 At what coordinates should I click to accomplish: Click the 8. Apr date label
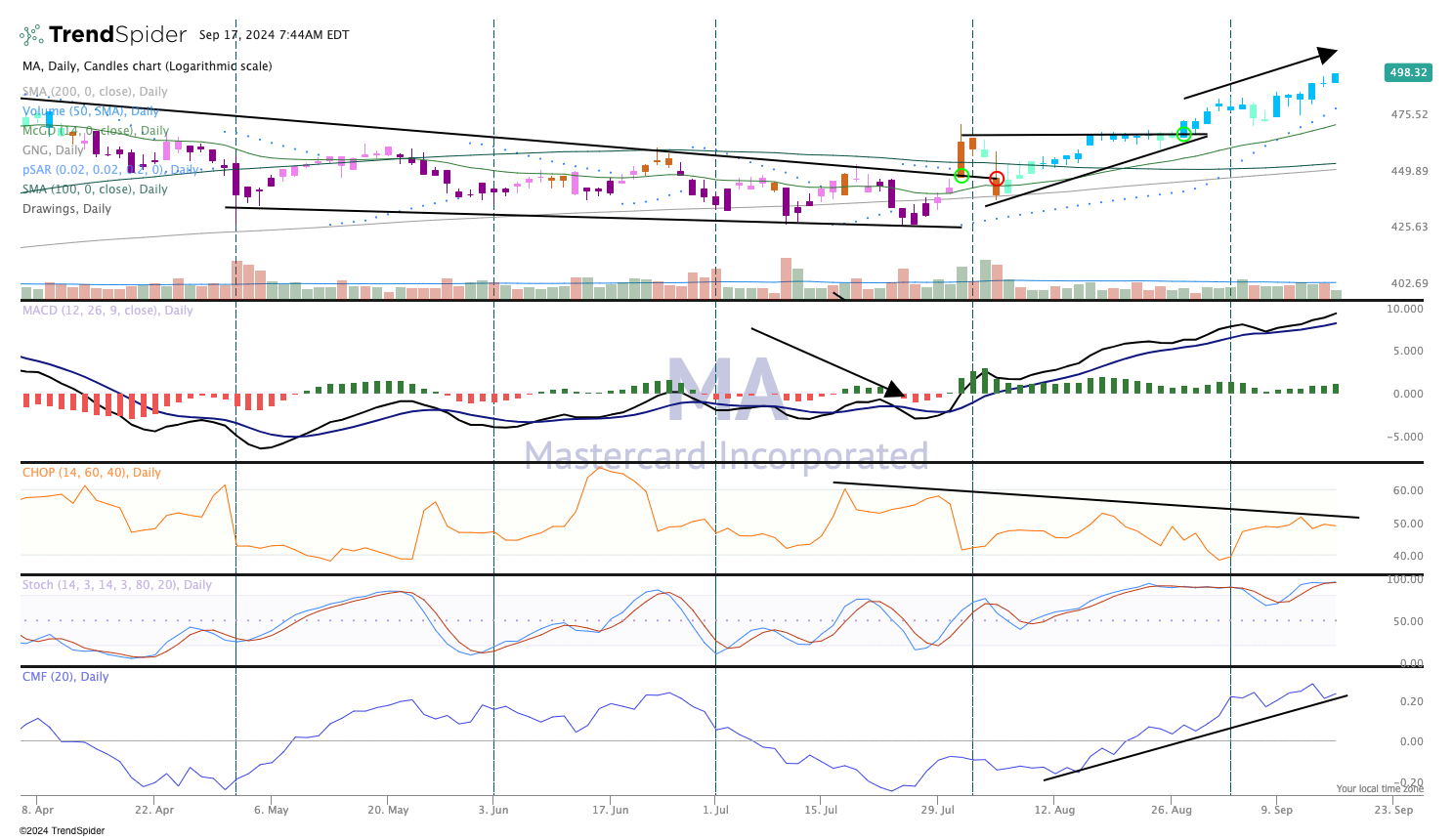pyautogui.click(x=38, y=810)
